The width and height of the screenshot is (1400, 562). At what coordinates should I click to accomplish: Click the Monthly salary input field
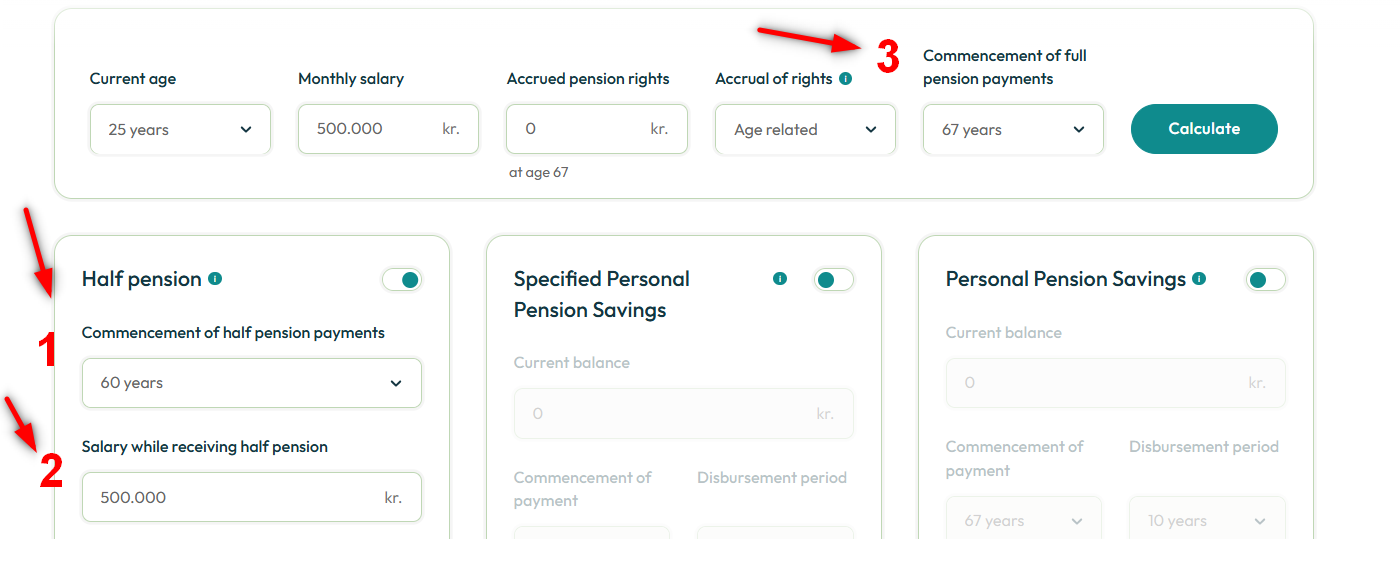pos(388,129)
